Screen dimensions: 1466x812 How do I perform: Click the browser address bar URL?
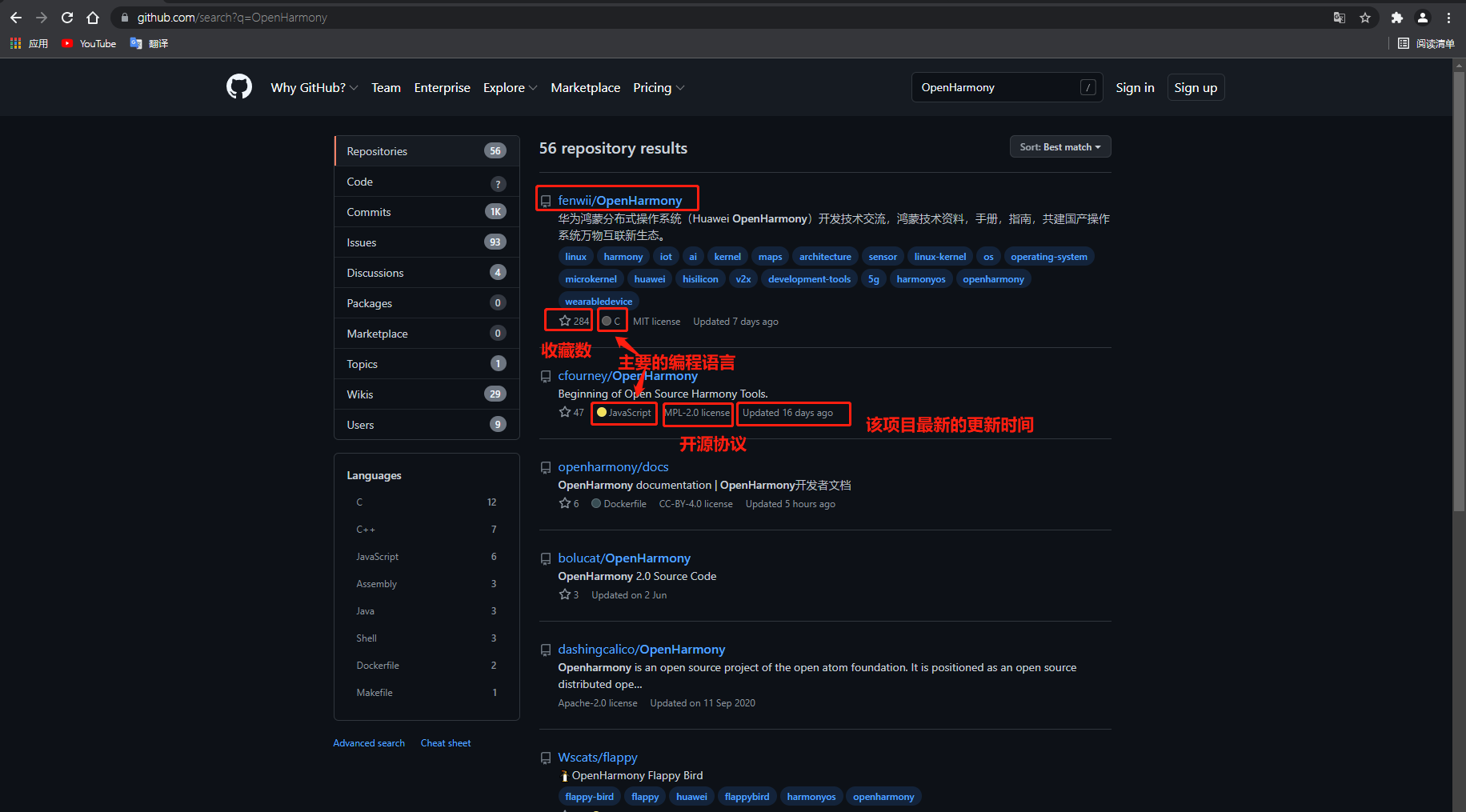click(x=232, y=18)
